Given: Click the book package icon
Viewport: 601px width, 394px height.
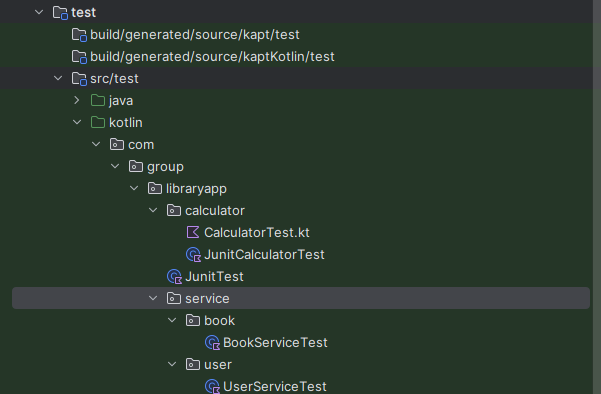Looking at the screenshot, I should (193, 320).
